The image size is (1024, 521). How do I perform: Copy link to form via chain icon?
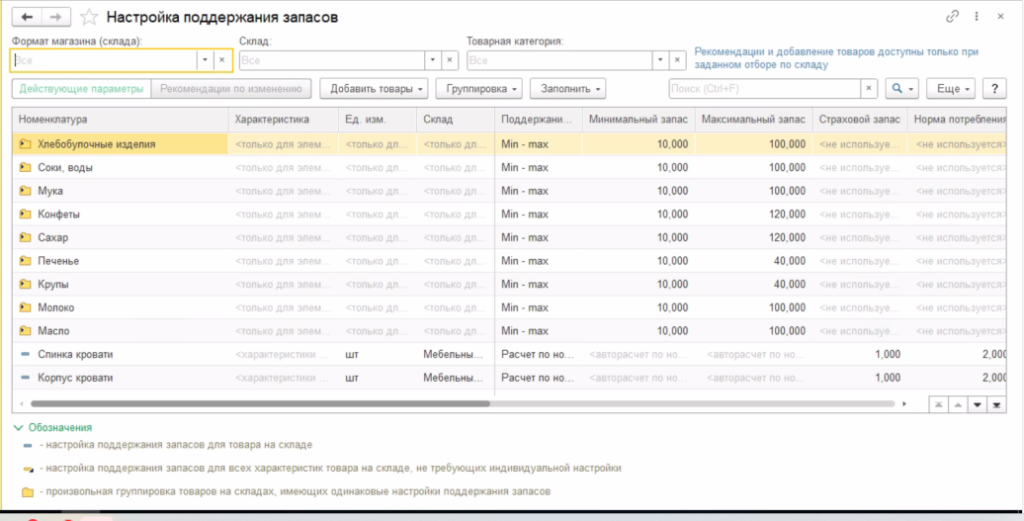click(952, 17)
